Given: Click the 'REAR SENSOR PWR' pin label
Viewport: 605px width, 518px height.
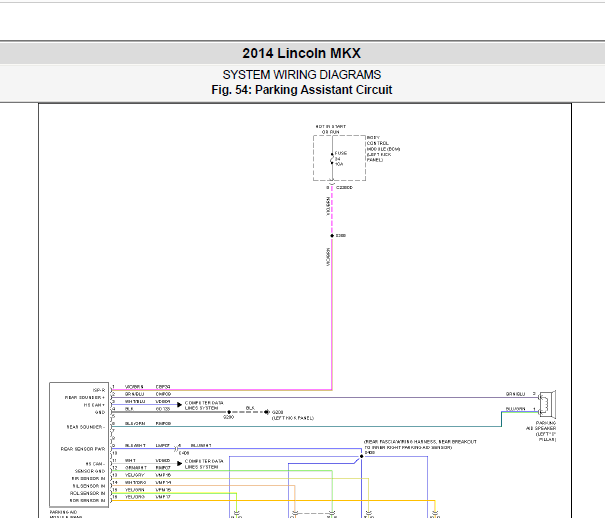Looking at the screenshot, I should 83,449.
